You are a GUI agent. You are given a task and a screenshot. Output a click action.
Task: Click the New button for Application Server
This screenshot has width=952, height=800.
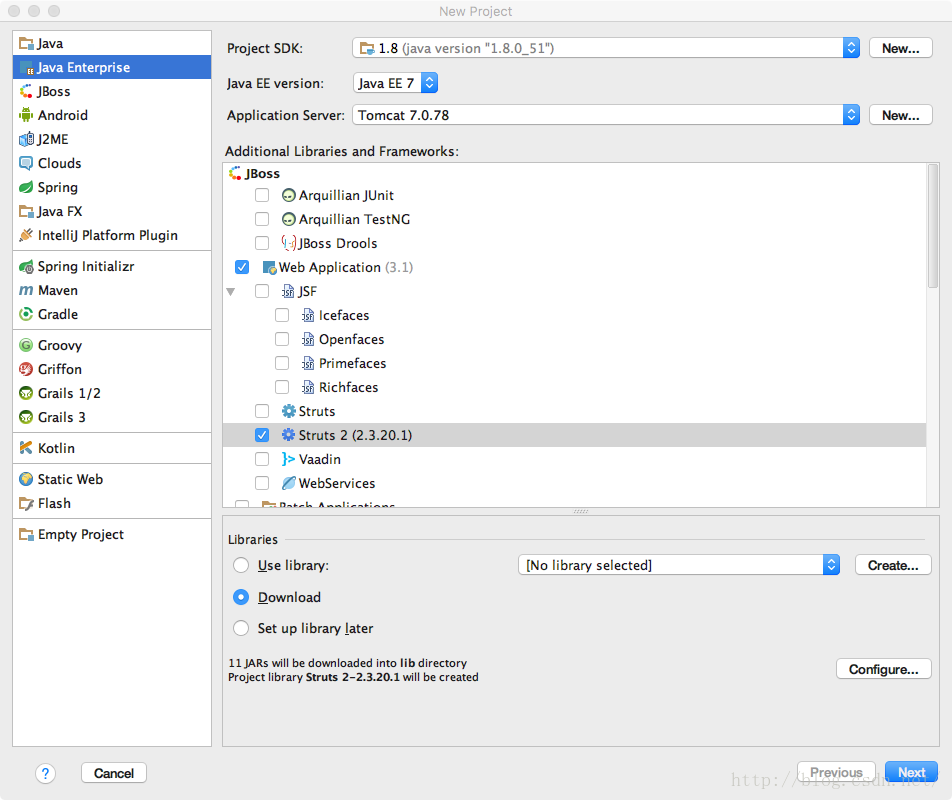click(x=900, y=115)
